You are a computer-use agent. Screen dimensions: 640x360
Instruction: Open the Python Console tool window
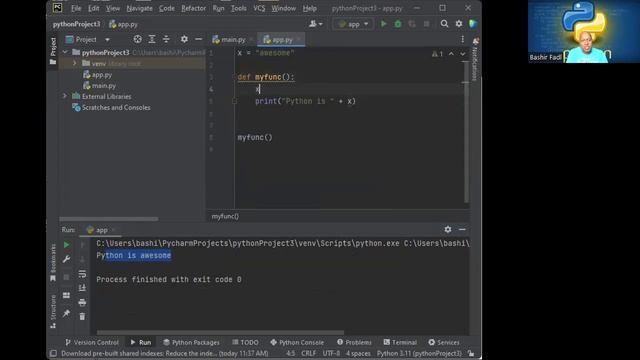point(297,342)
